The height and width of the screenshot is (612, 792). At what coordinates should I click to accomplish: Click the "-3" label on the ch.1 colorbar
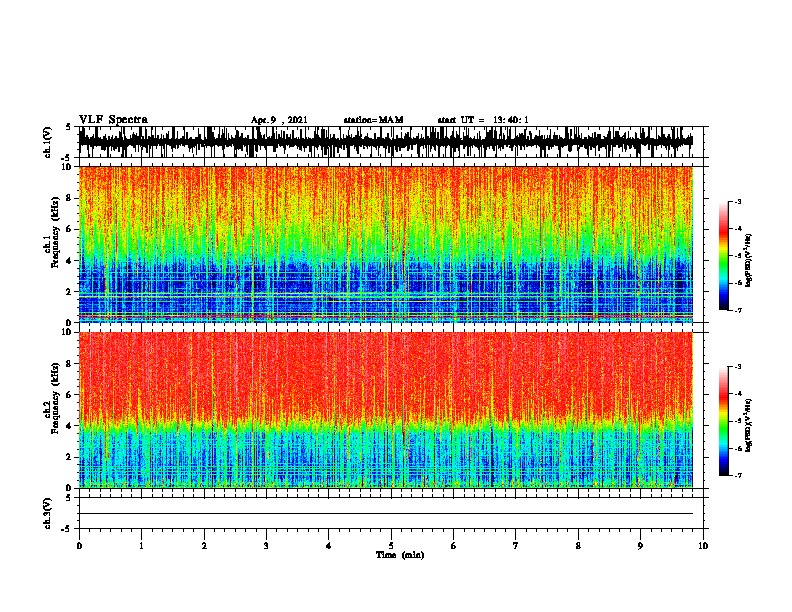click(737, 202)
